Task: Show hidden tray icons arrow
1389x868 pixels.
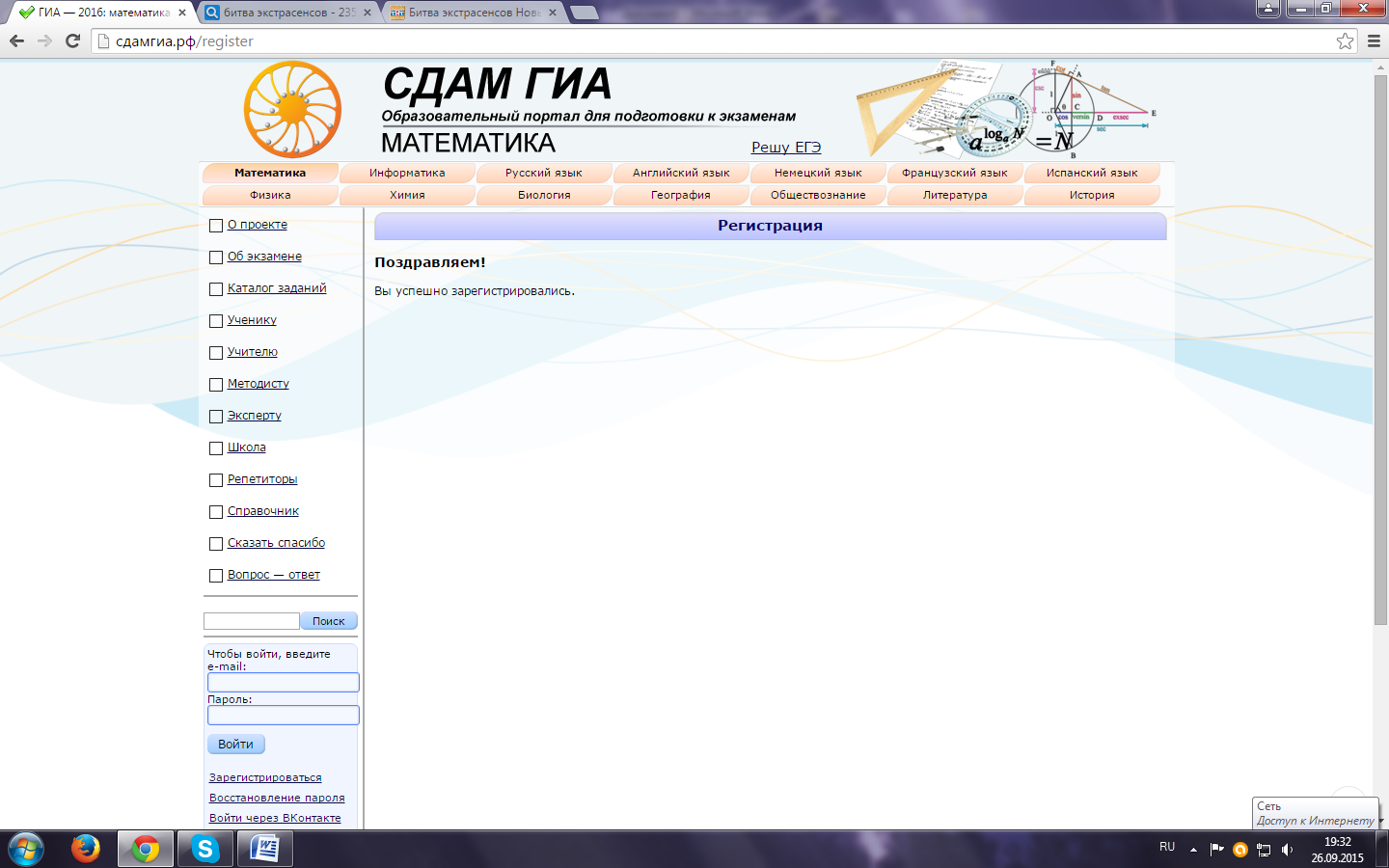Action: coord(1193,850)
